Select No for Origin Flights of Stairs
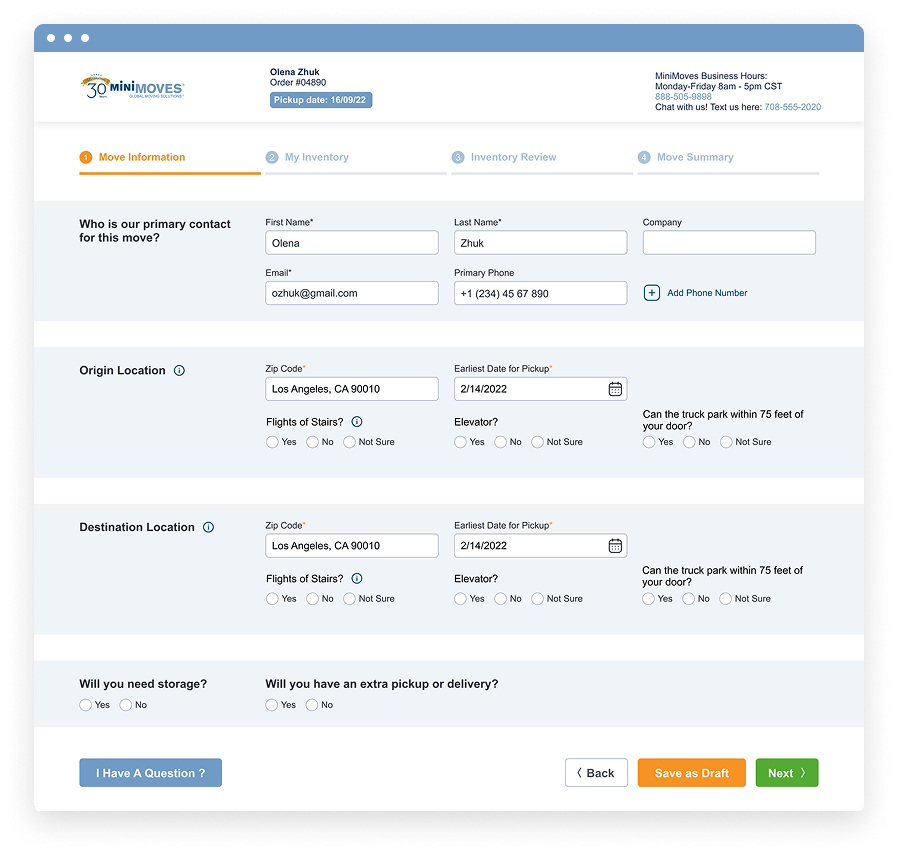The image size is (898, 855). pos(312,442)
